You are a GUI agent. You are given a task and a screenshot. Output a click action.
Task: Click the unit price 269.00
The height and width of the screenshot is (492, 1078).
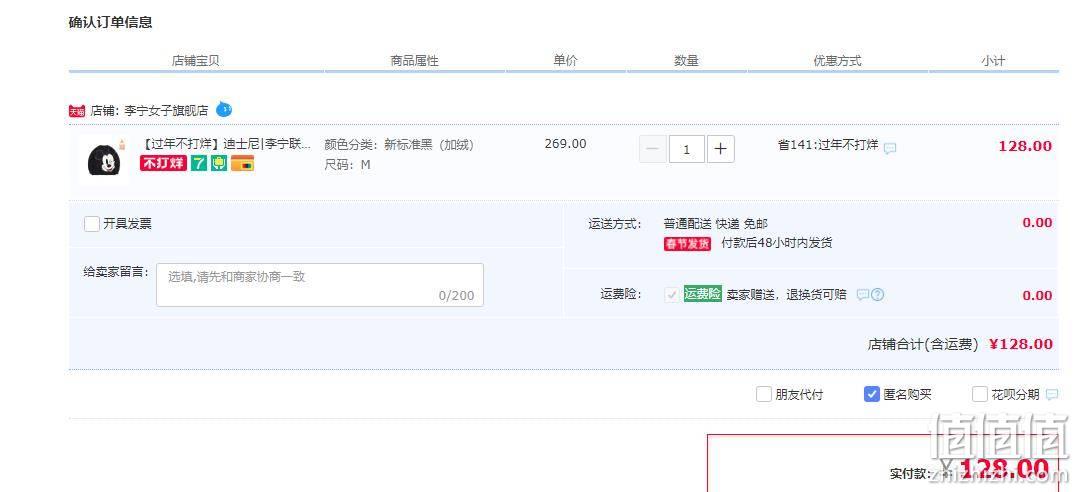[x=566, y=144]
